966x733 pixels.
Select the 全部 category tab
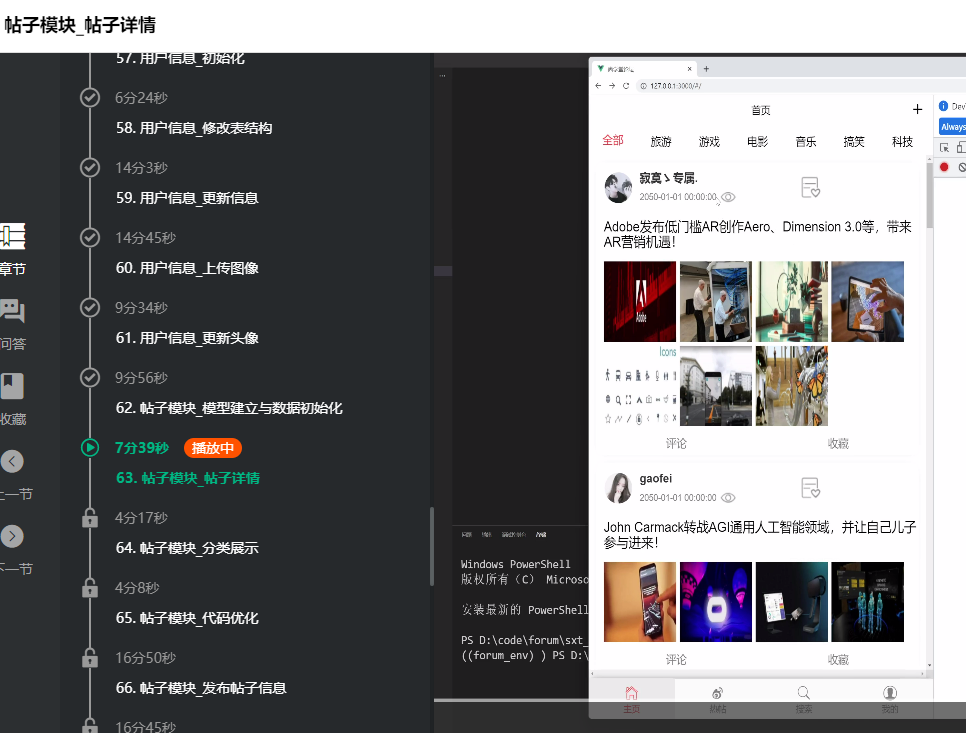tap(613, 140)
